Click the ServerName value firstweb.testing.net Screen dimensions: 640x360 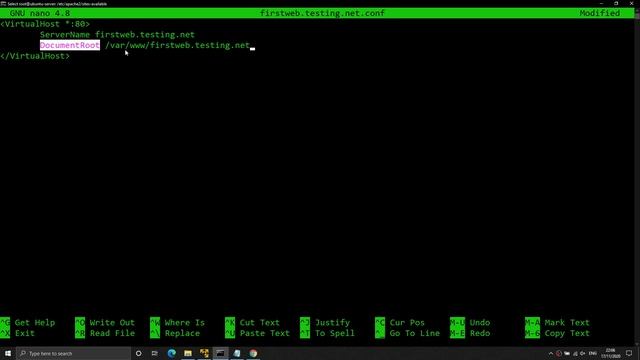click(145, 35)
